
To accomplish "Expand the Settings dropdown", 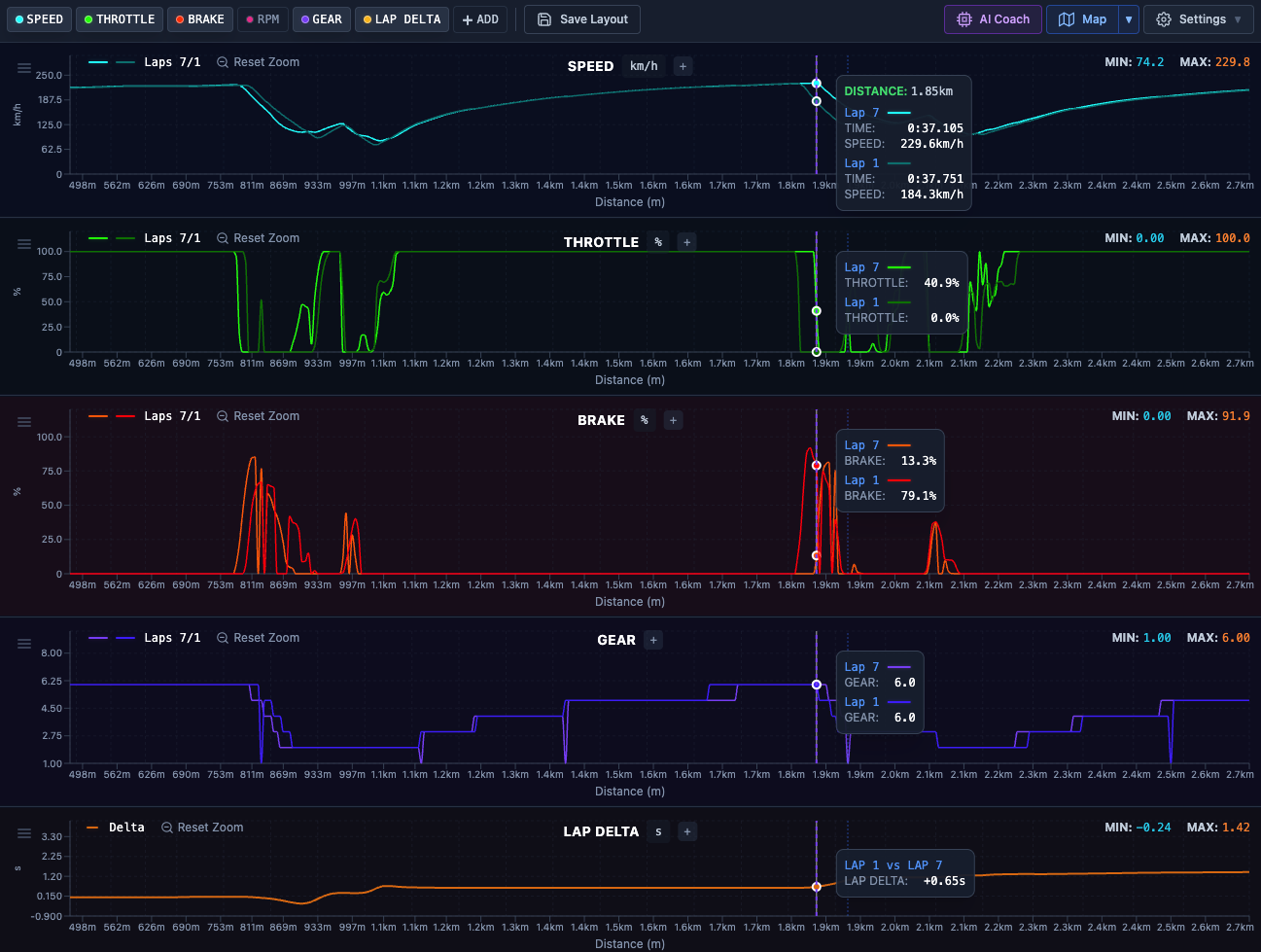I will (1238, 18).
